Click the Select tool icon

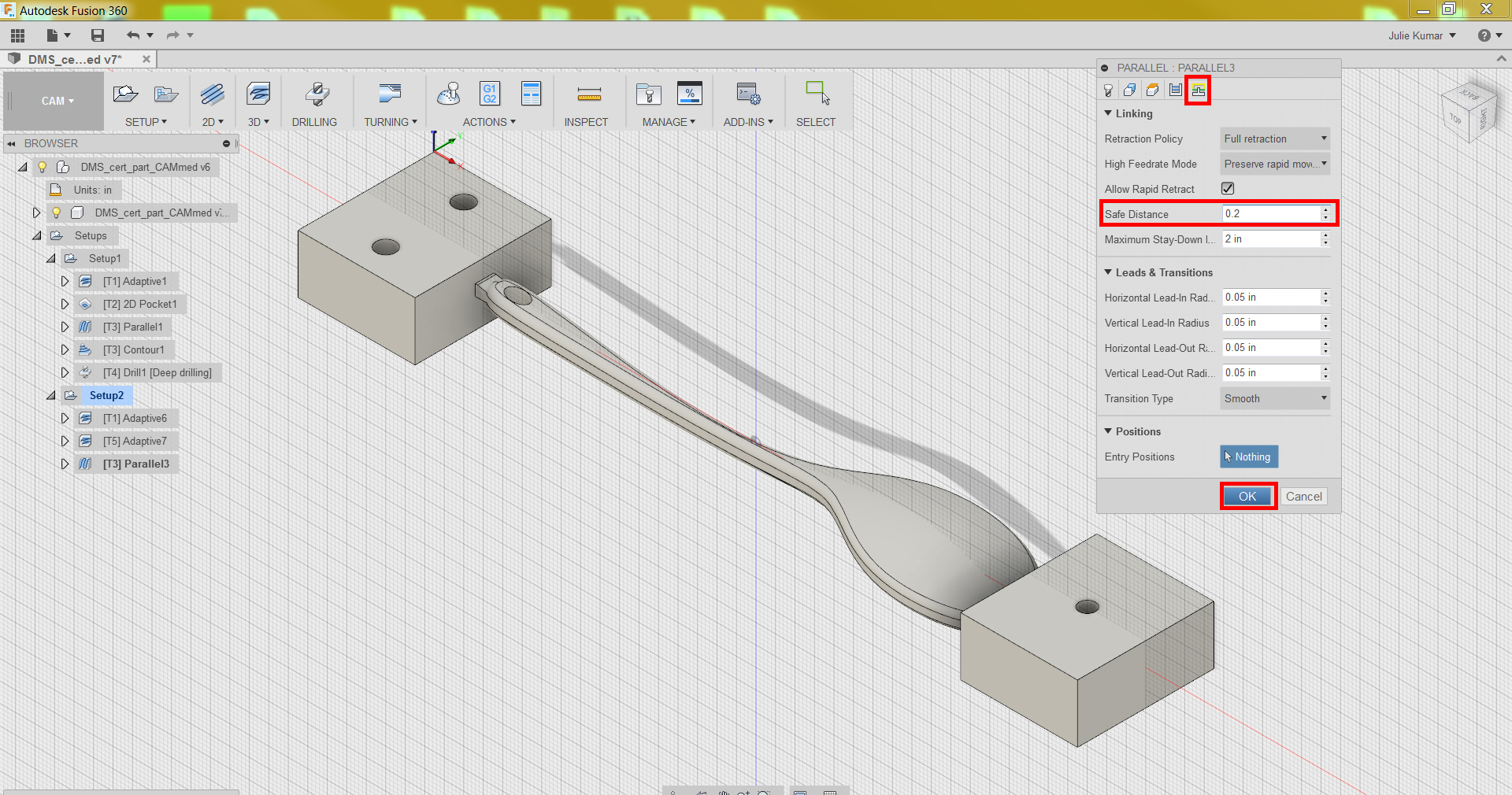[817, 93]
